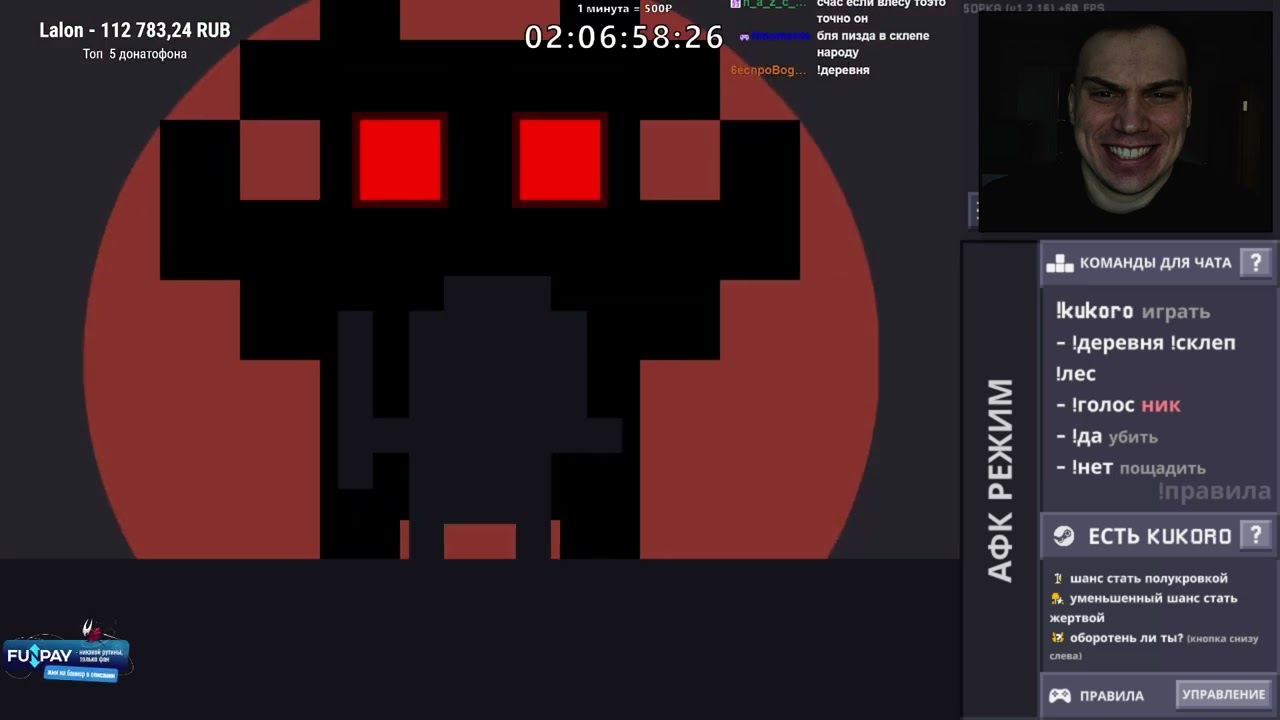Select the ЕСТЬ KUKORO header
This screenshot has width=1280, height=720.
click(1158, 535)
